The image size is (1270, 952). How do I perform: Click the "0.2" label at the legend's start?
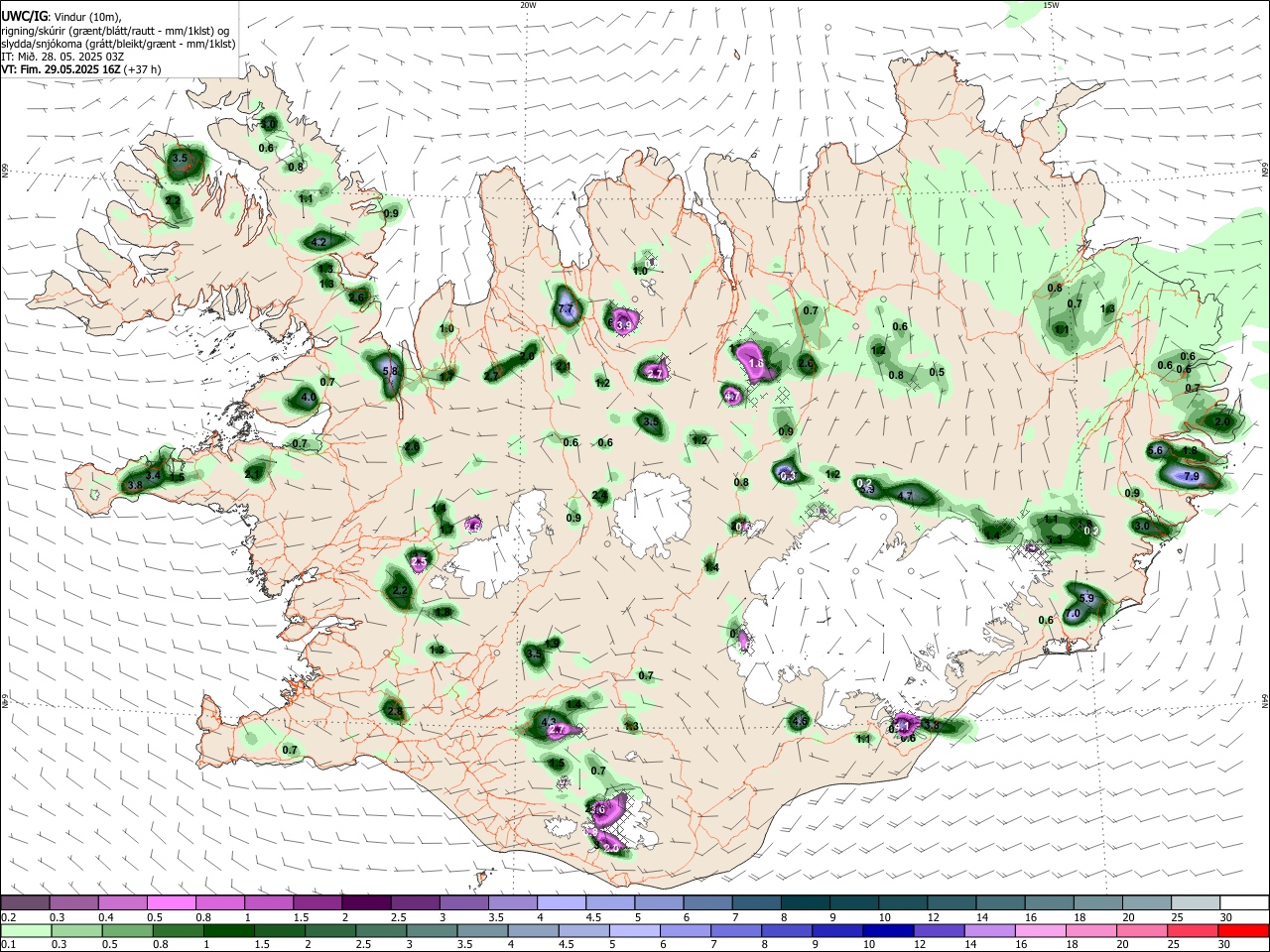click(7, 917)
